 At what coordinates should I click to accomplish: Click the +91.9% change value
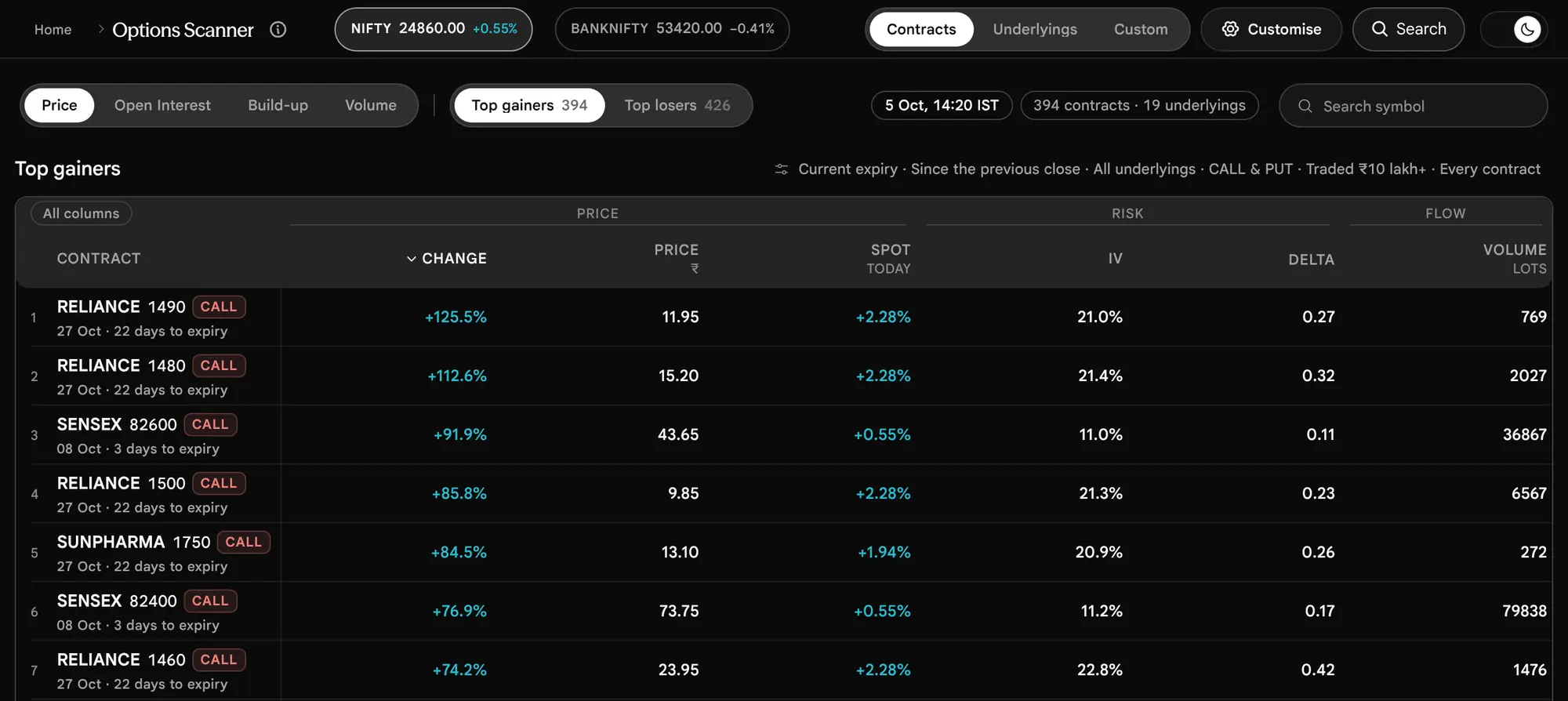(460, 434)
